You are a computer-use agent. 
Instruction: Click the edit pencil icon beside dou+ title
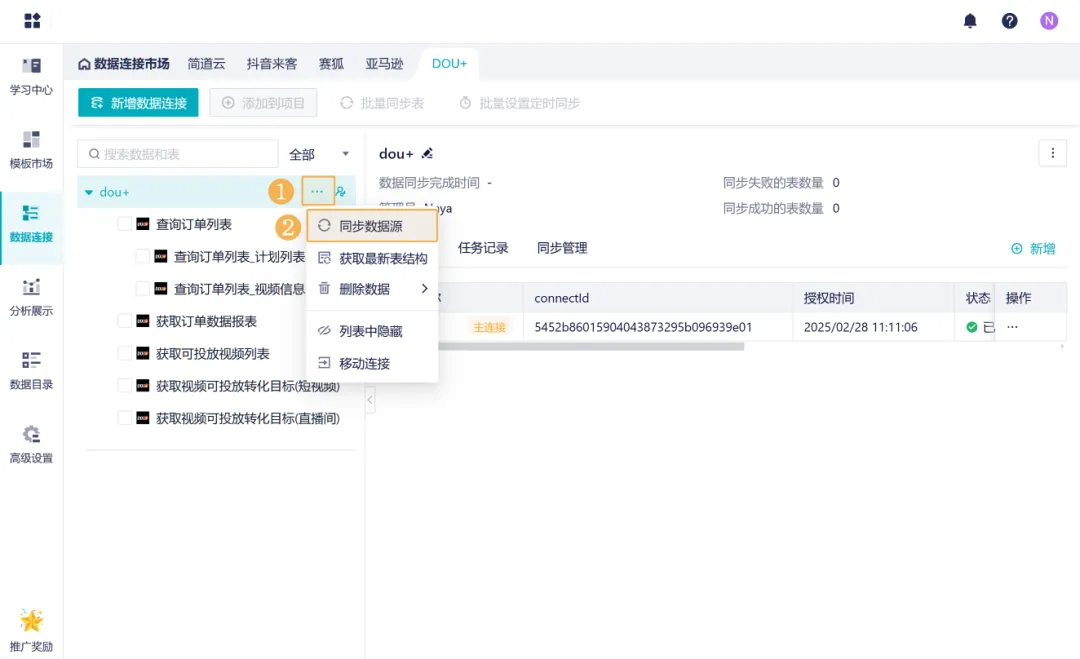[x=427, y=154]
